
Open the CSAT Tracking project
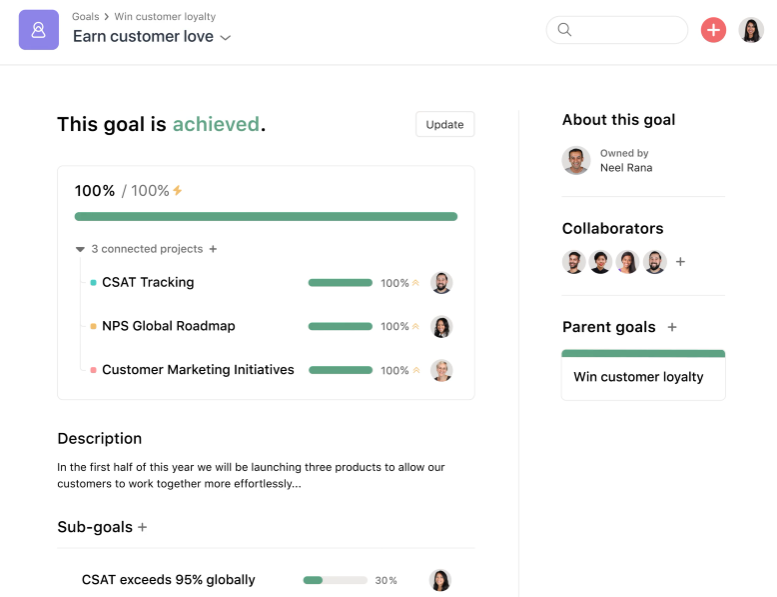(148, 283)
